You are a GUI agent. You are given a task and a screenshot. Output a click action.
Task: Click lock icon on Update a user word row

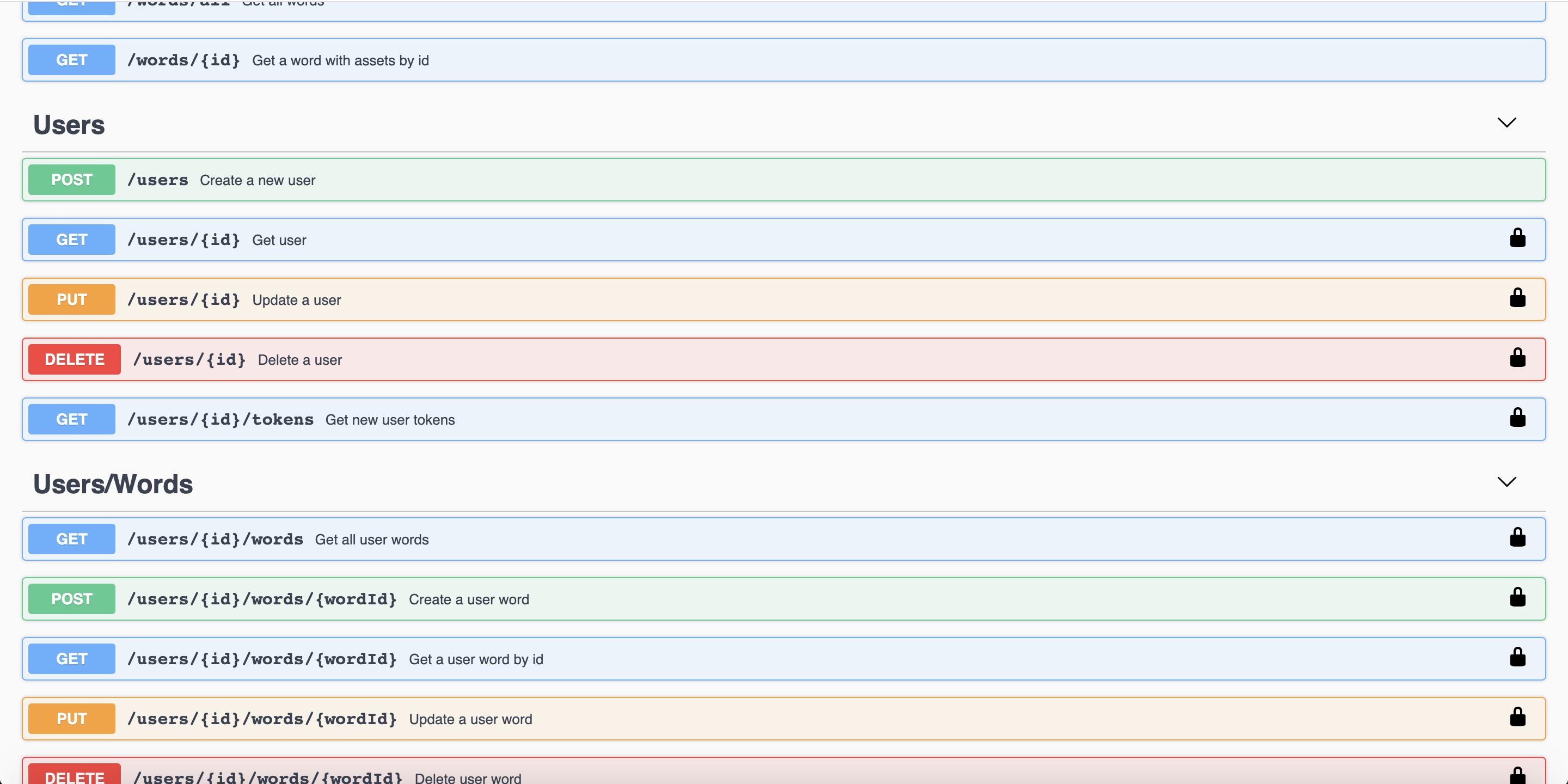(x=1517, y=718)
